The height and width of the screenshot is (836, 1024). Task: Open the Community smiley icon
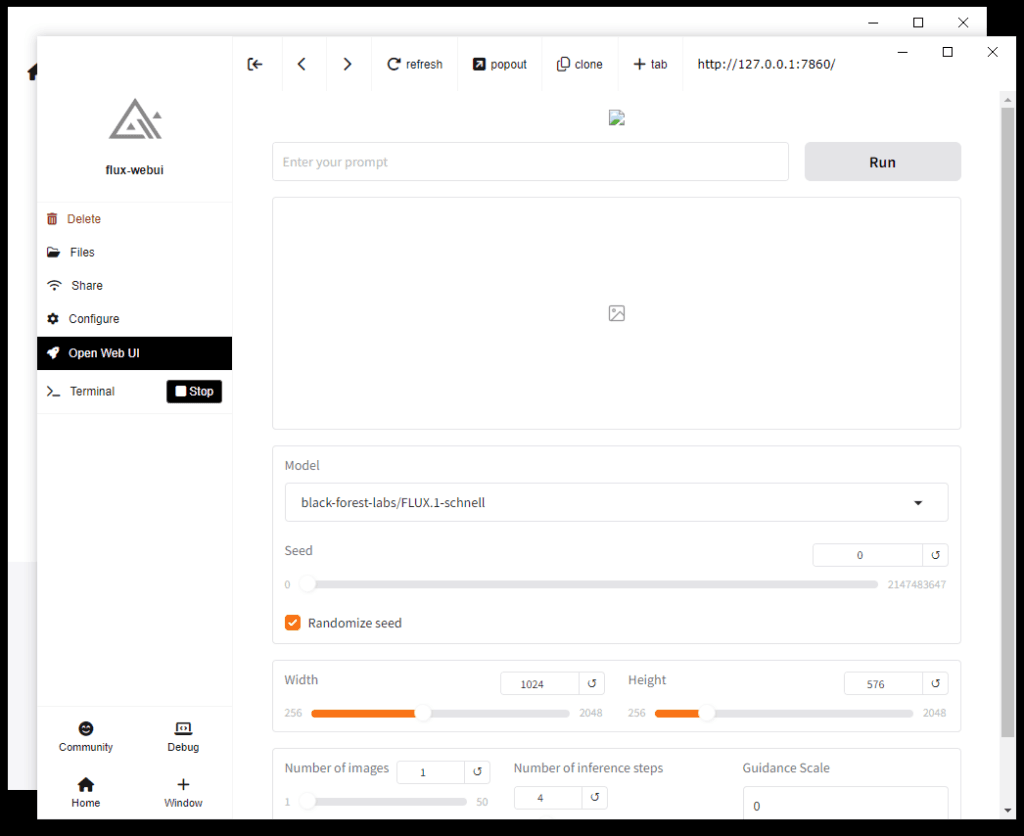point(86,728)
